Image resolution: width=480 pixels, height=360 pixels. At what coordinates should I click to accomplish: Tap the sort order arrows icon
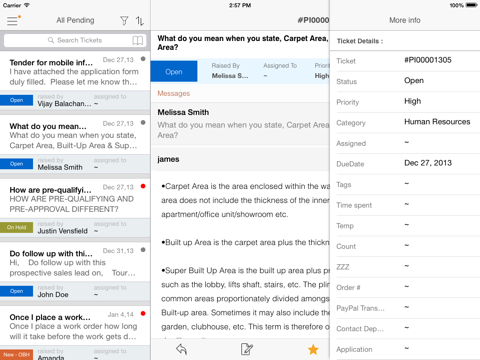click(x=140, y=21)
